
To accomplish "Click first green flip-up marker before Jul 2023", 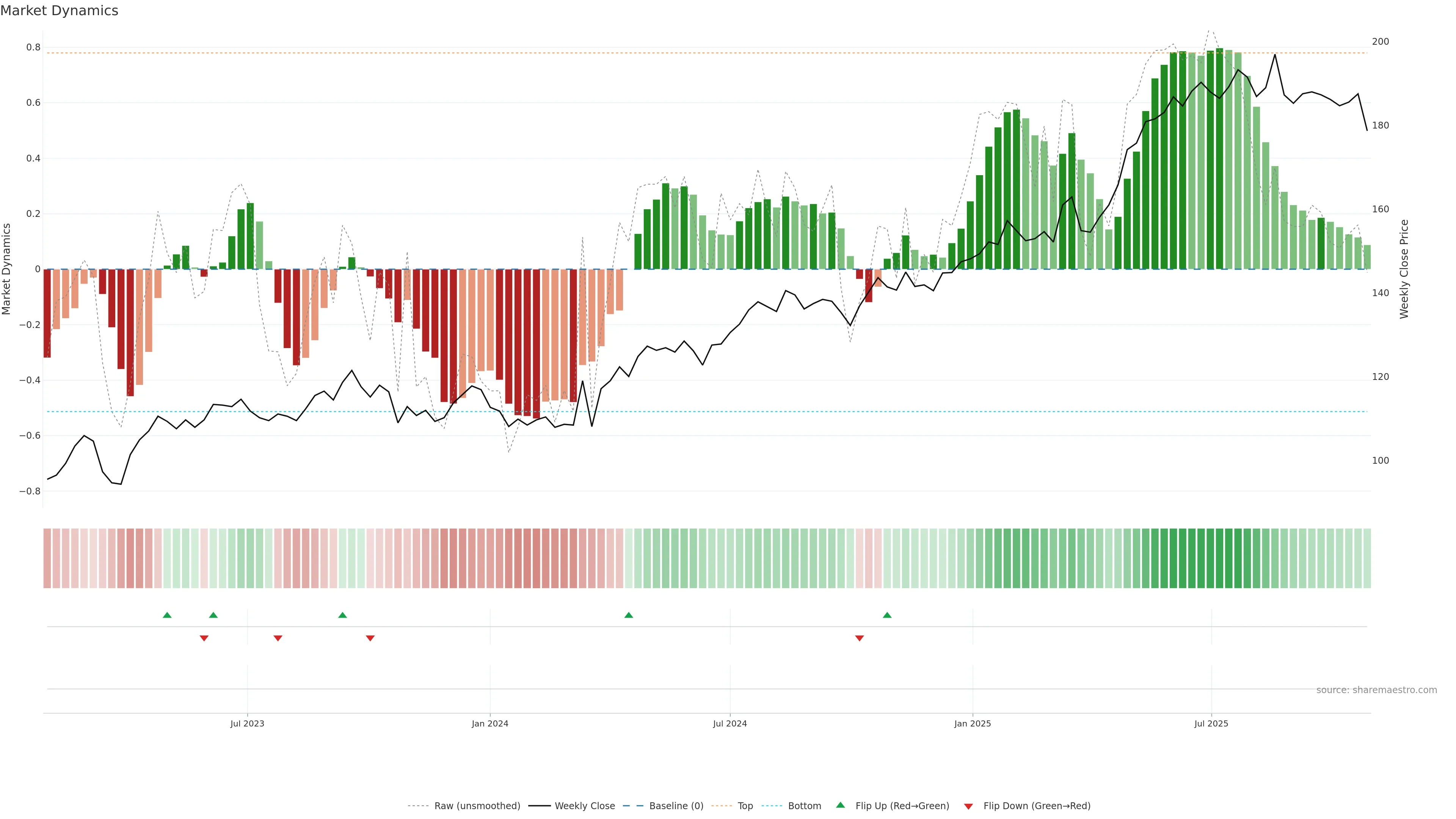I will click(167, 615).
